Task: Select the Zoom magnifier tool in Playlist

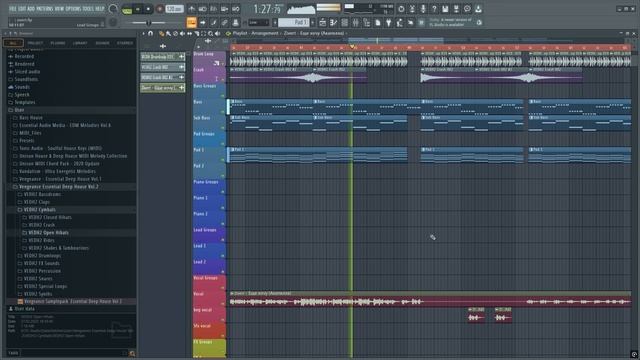Action: [x=211, y=33]
